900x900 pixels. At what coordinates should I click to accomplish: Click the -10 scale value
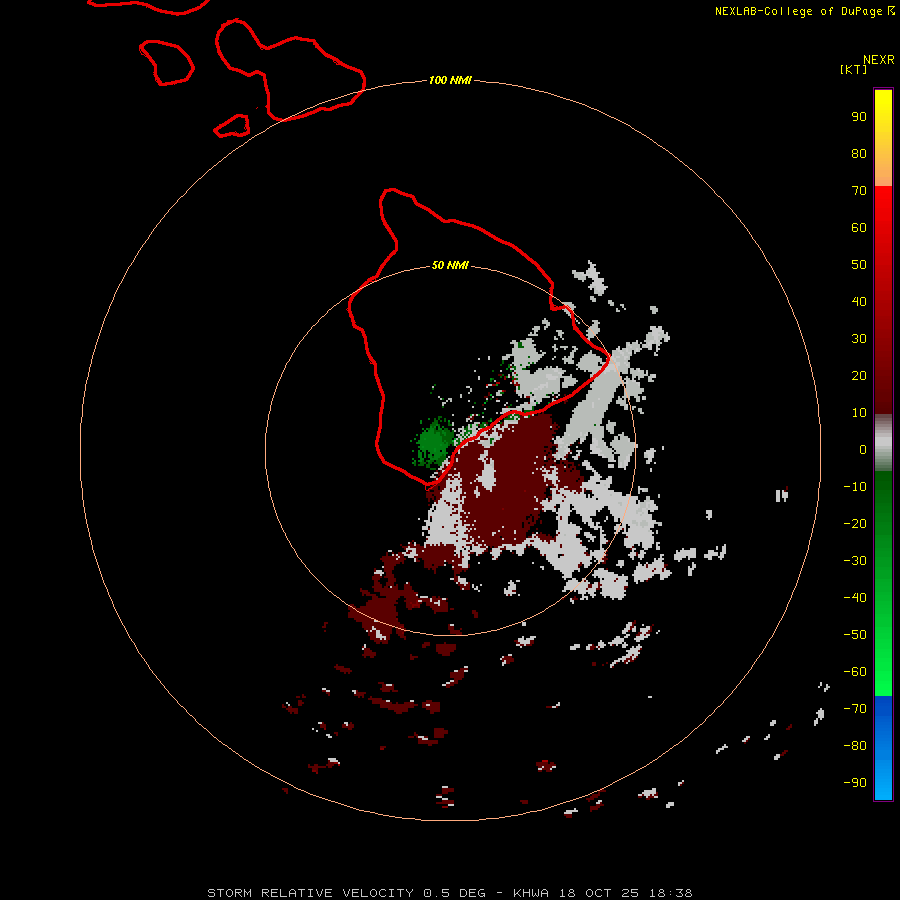pyautogui.click(x=855, y=487)
